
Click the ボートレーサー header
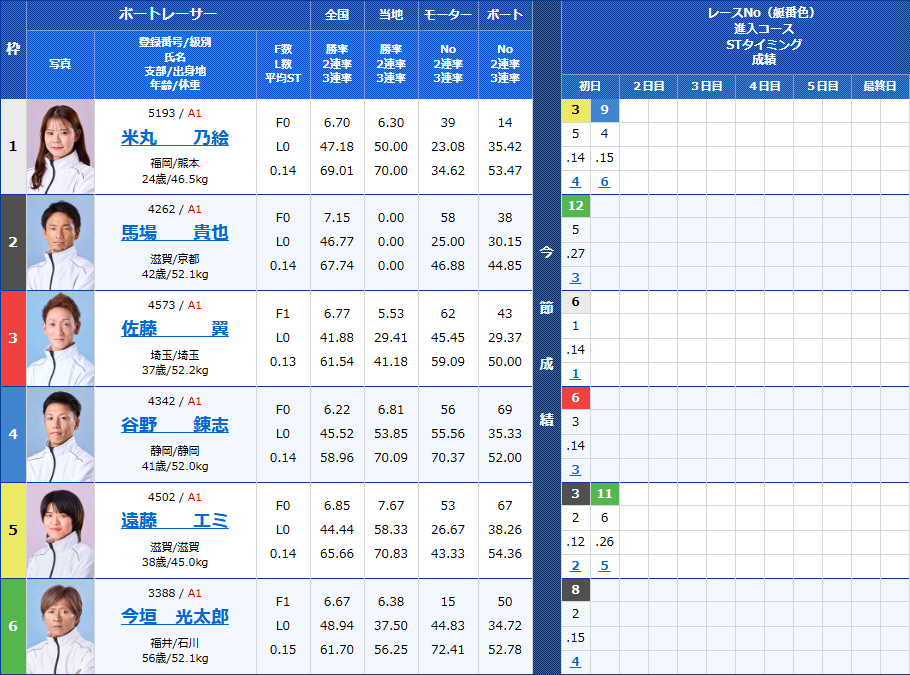click(168, 15)
